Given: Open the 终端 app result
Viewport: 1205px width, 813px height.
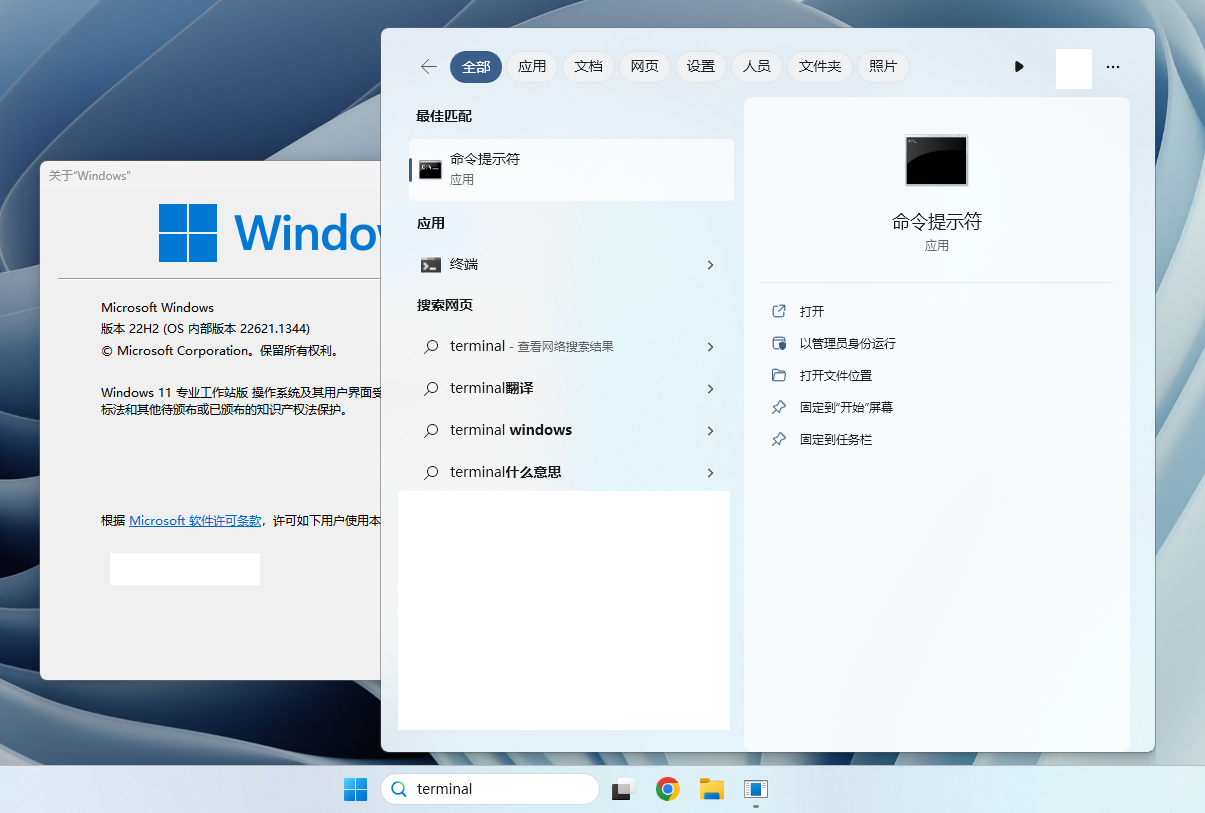Looking at the screenshot, I should (572, 265).
